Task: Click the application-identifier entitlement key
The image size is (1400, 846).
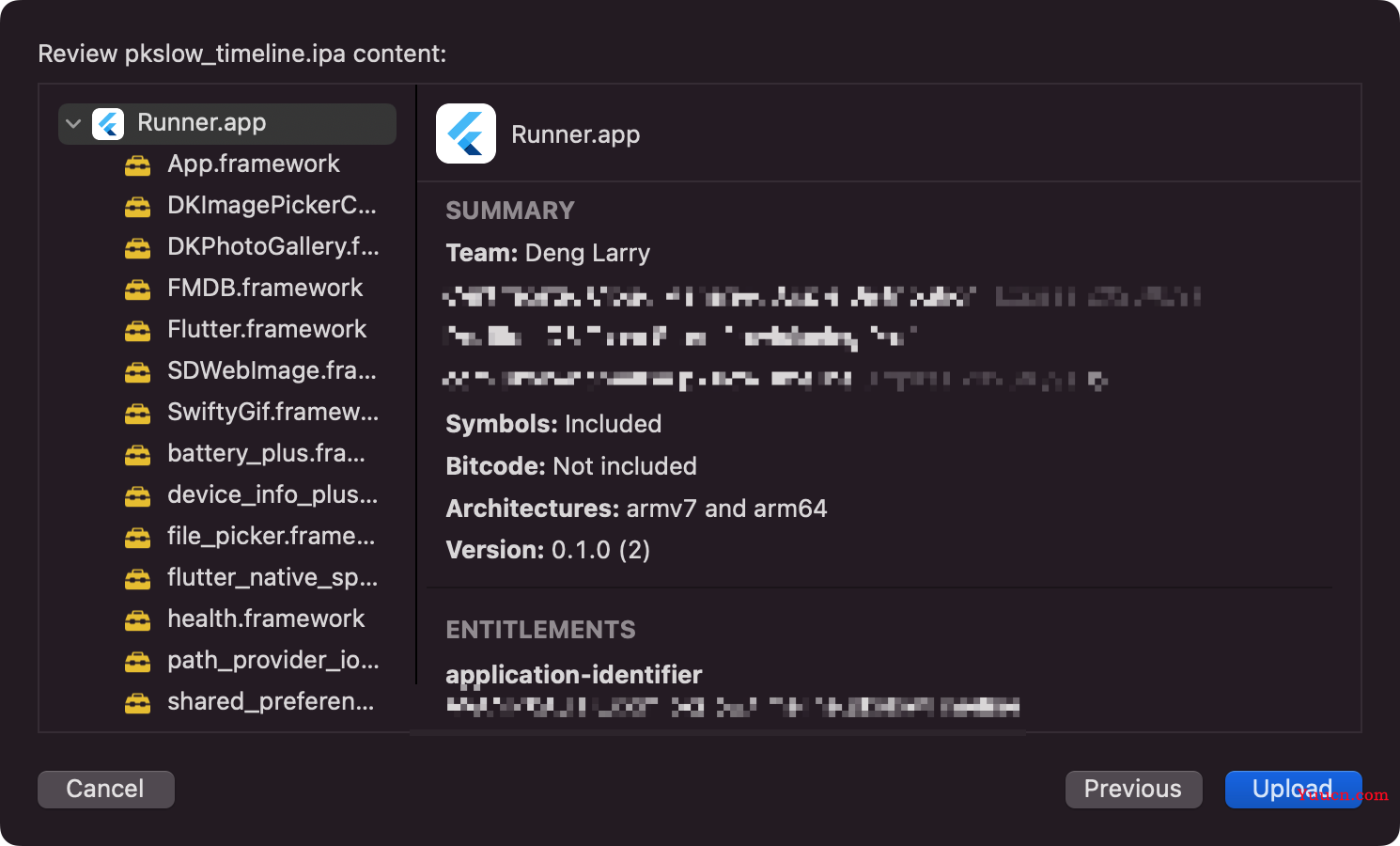Action: point(573,675)
